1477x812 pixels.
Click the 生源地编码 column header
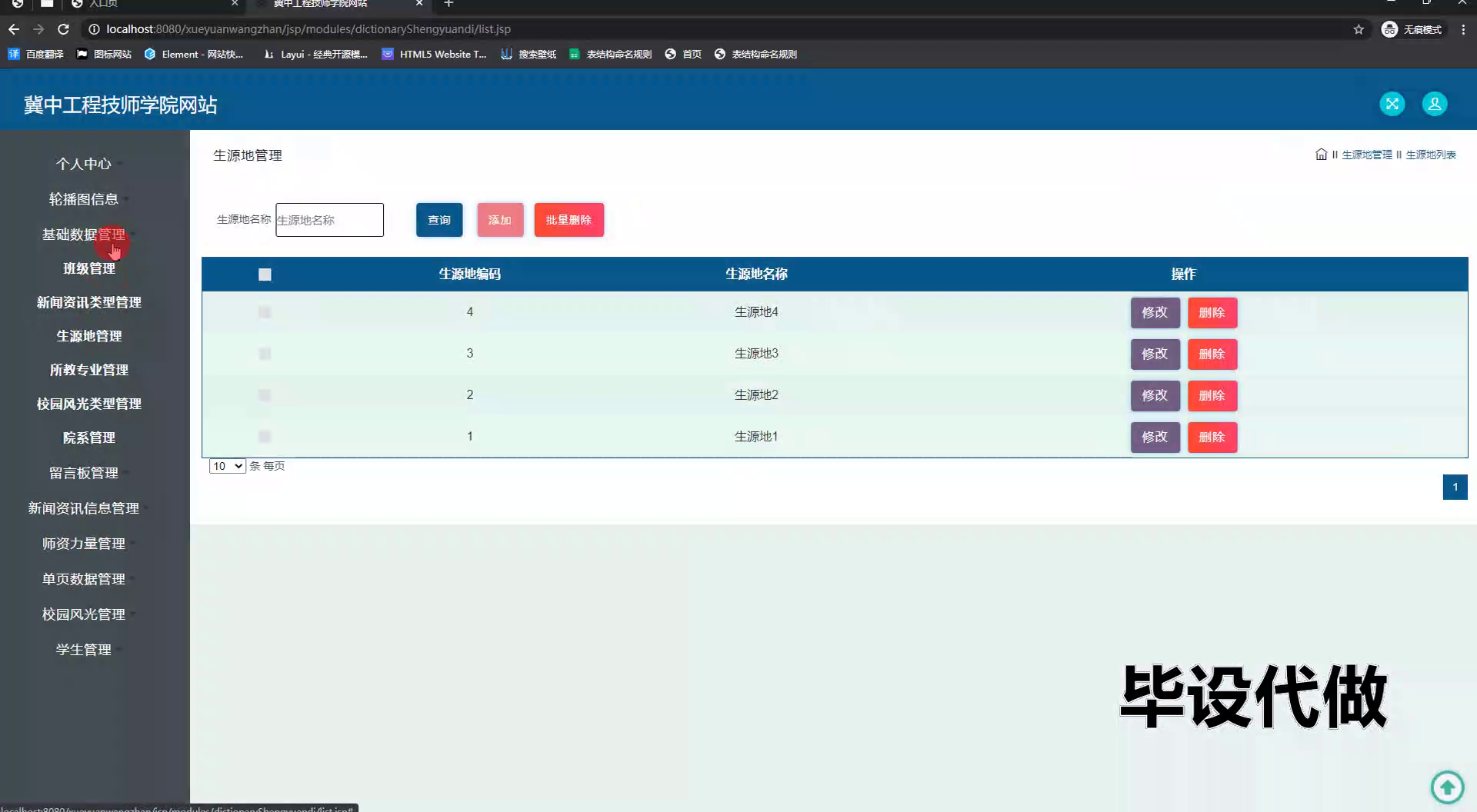(470, 274)
